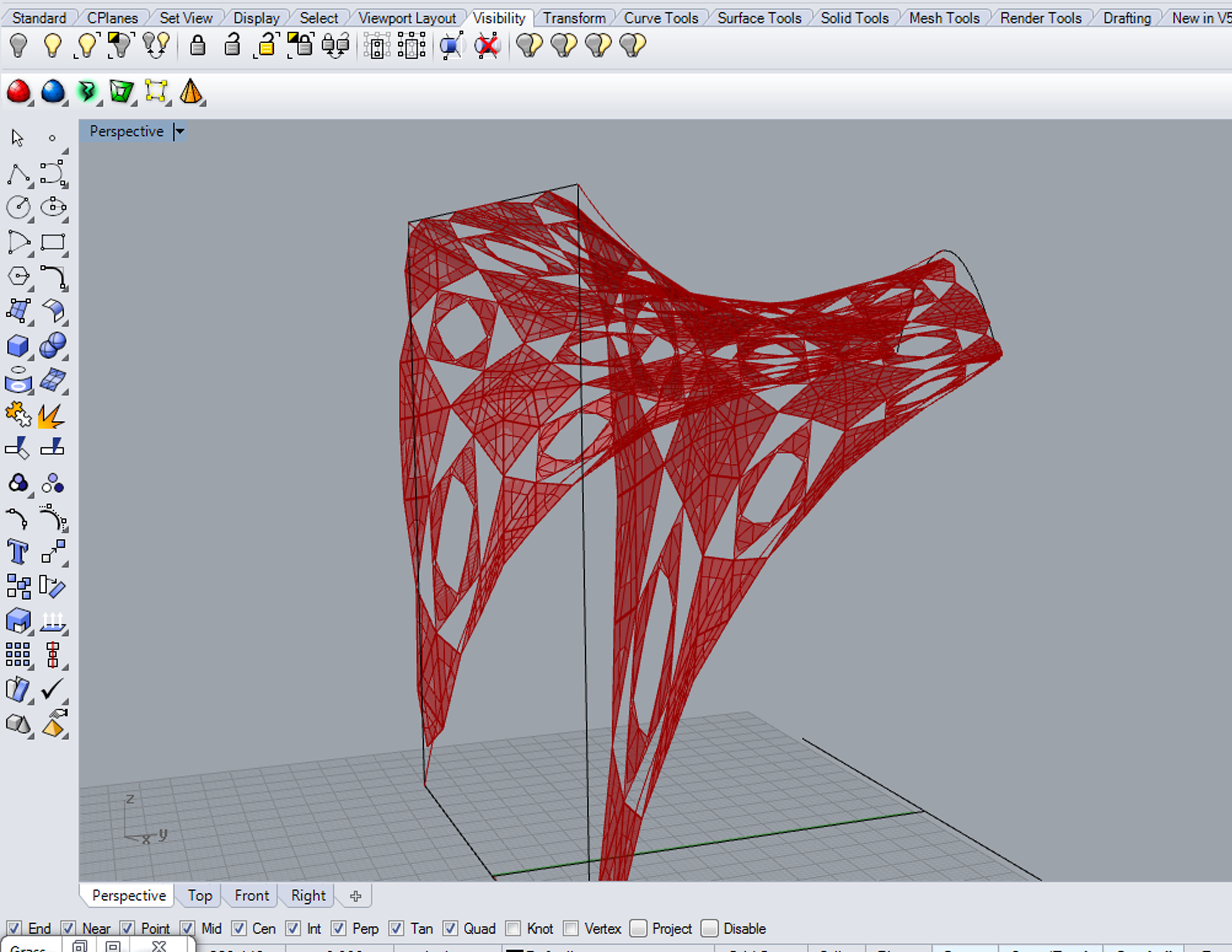Click the Rectangular Array tool icon

coord(18,655)
